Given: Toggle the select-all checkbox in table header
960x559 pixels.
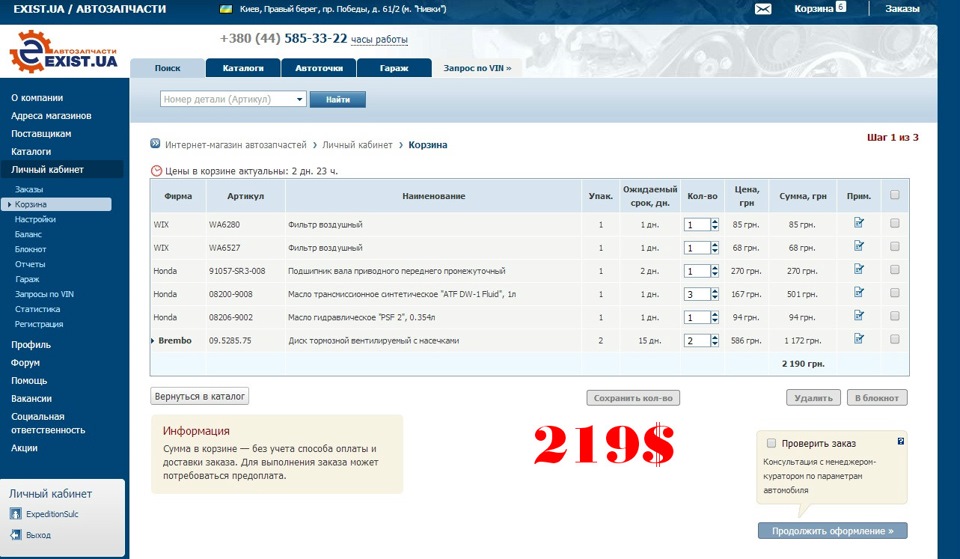Looking at the screenshot, I should click(x=894, y=195).
